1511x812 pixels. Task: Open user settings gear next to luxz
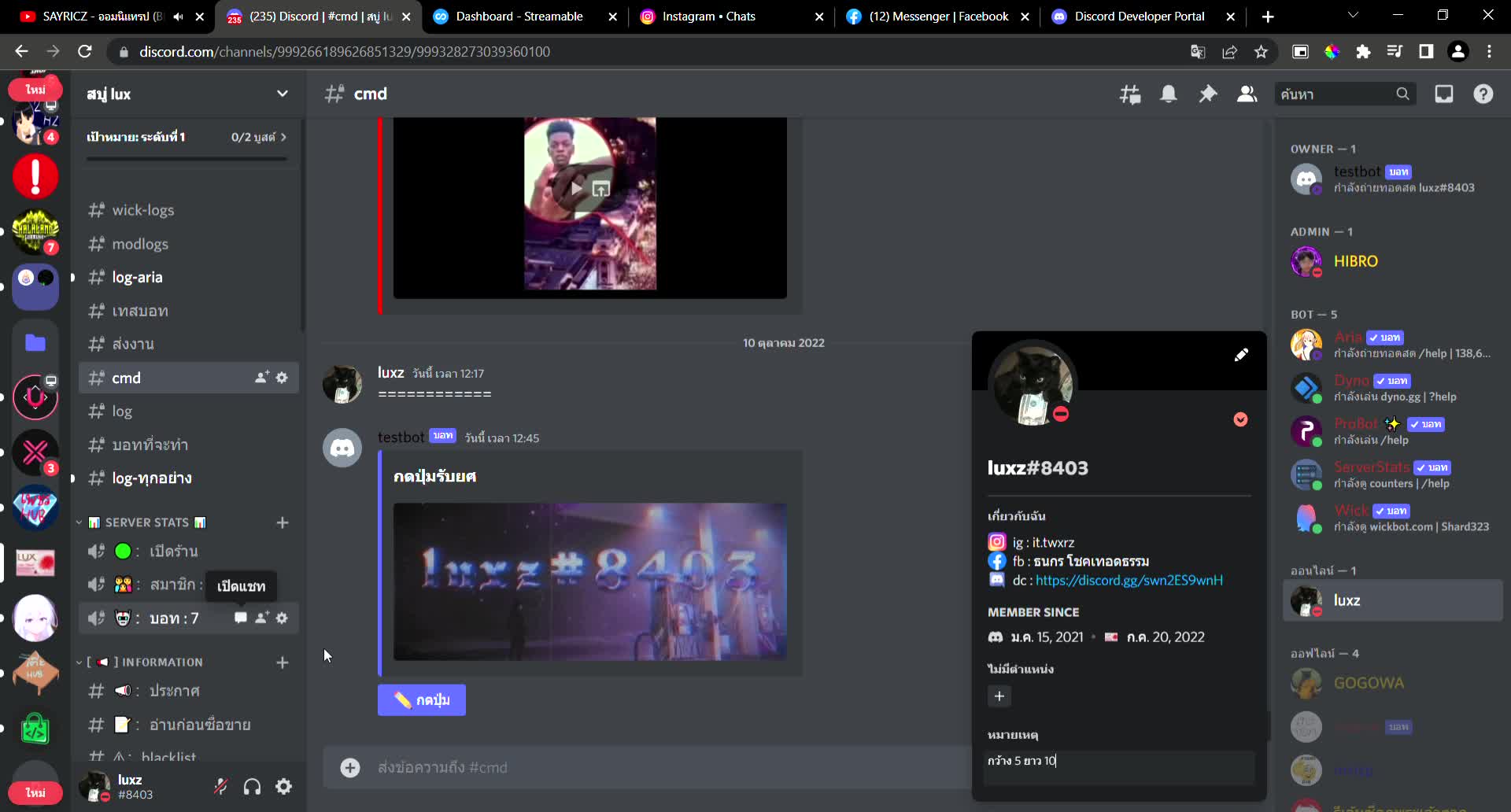point(283,786)
